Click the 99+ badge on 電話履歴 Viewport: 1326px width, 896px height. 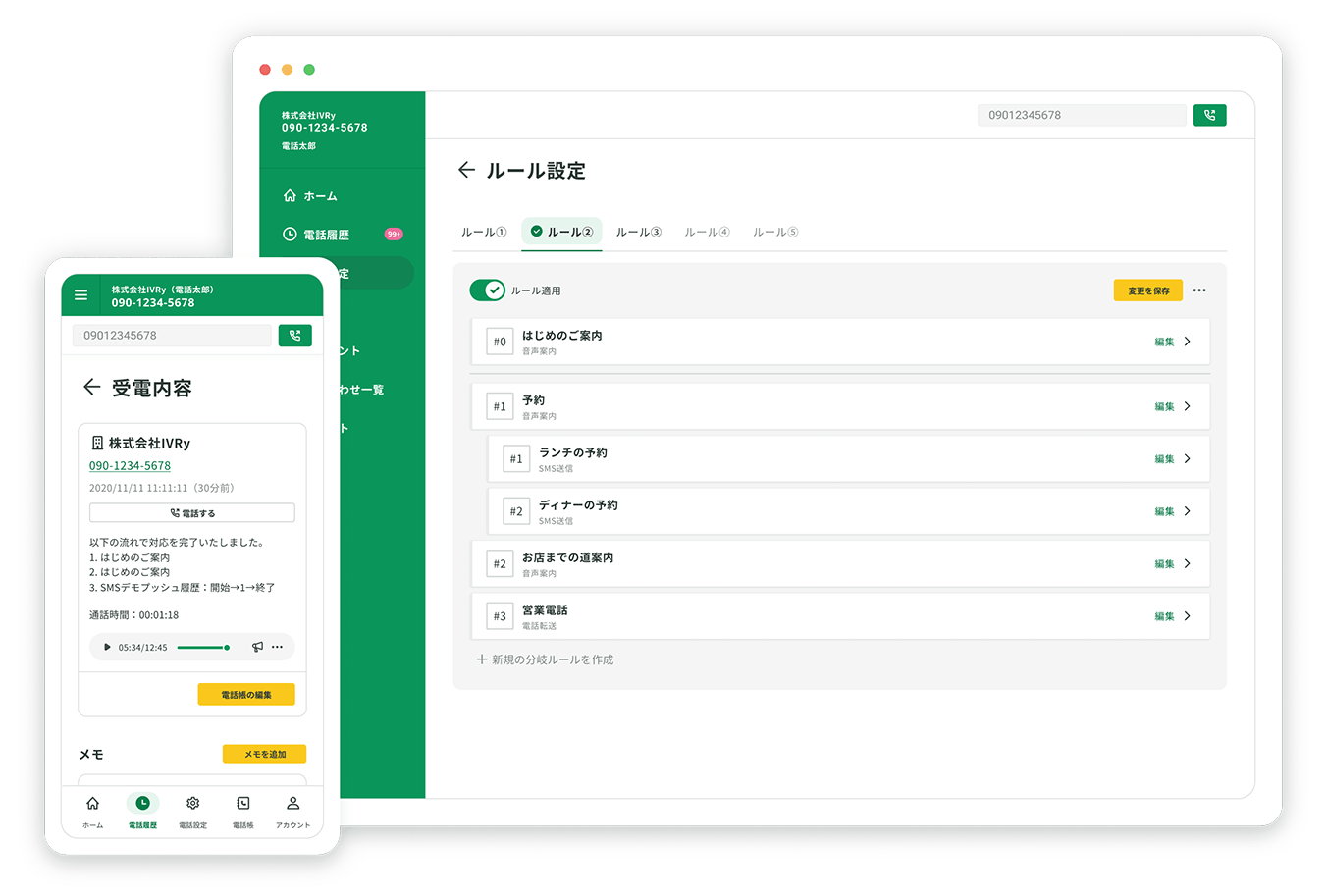tap(394, 235)
